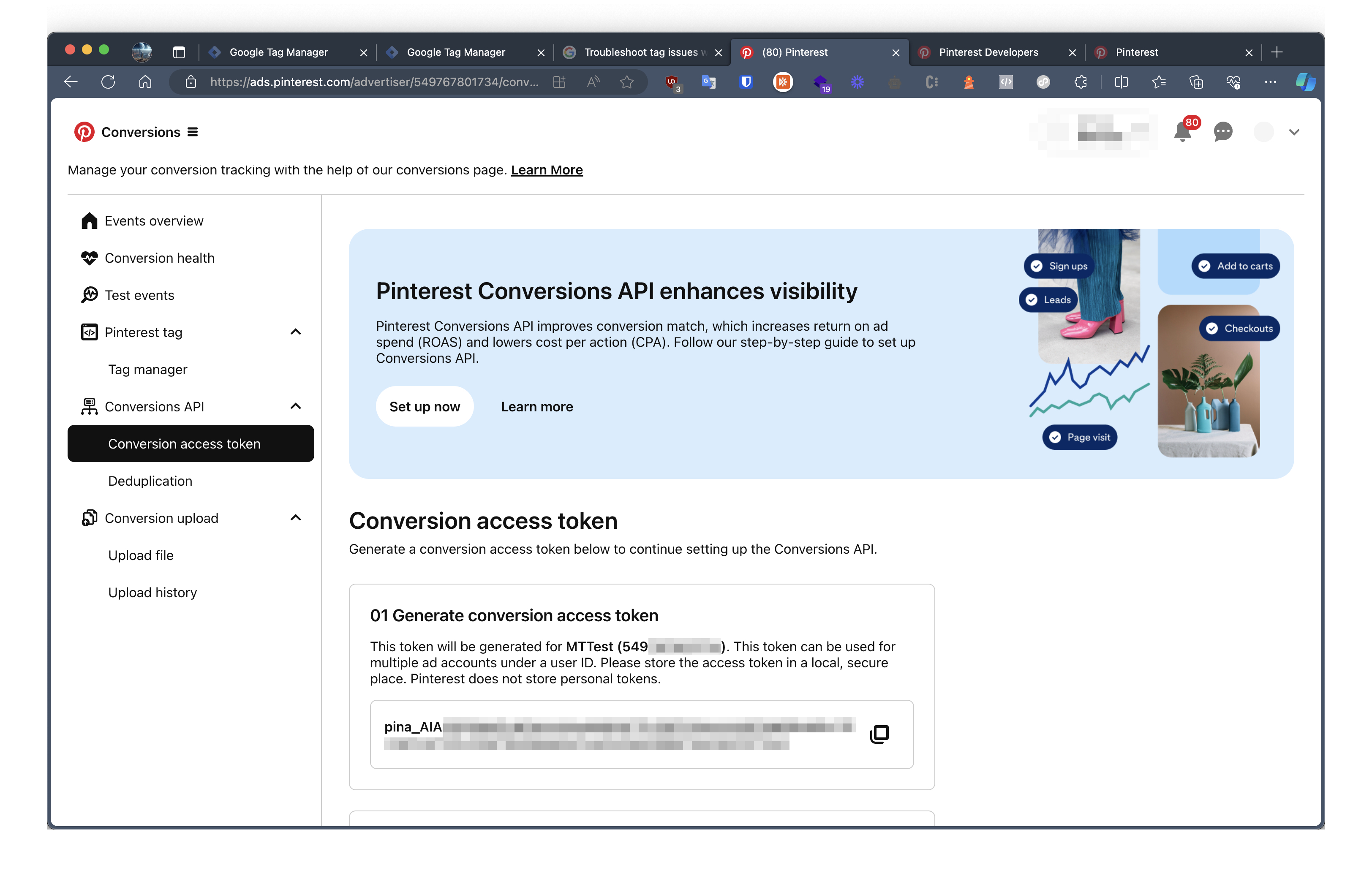Viewport: 1372px width, 892px height.
Task: Click the Set up now button
Action: click(425, 407)
